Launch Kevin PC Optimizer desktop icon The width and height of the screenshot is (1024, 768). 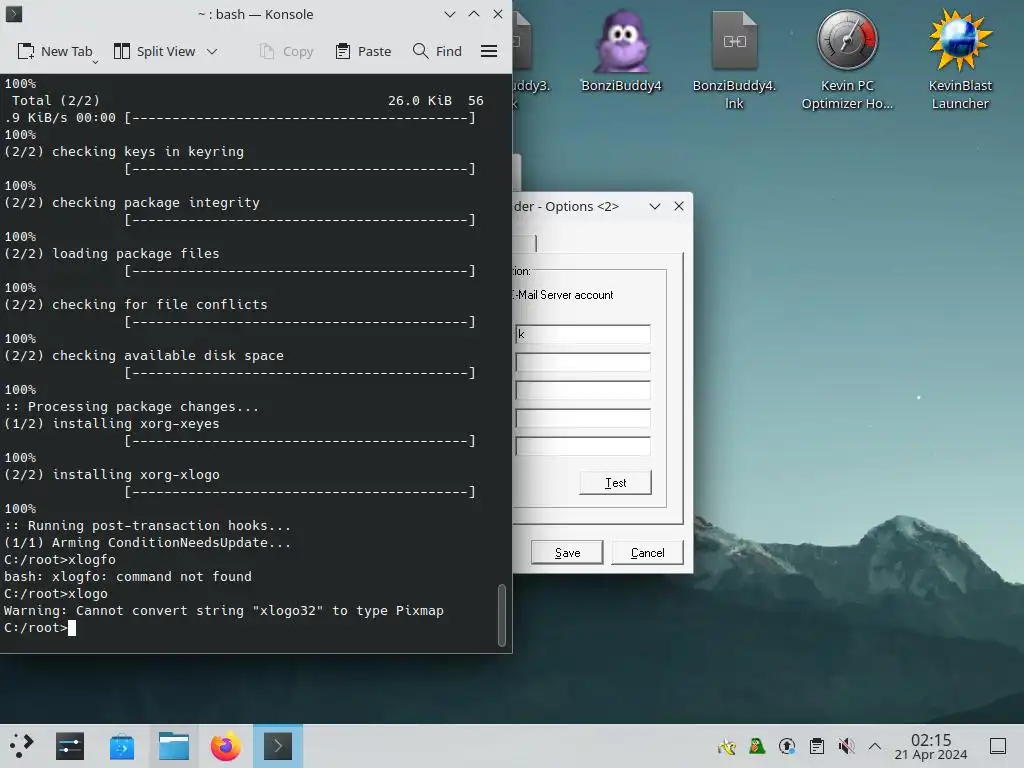pyautogui.click(x=847, y=59)
